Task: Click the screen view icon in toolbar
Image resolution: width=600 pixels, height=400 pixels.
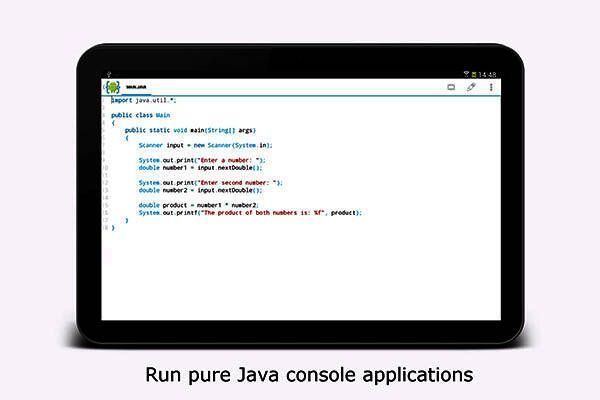Action: [451, 87]
